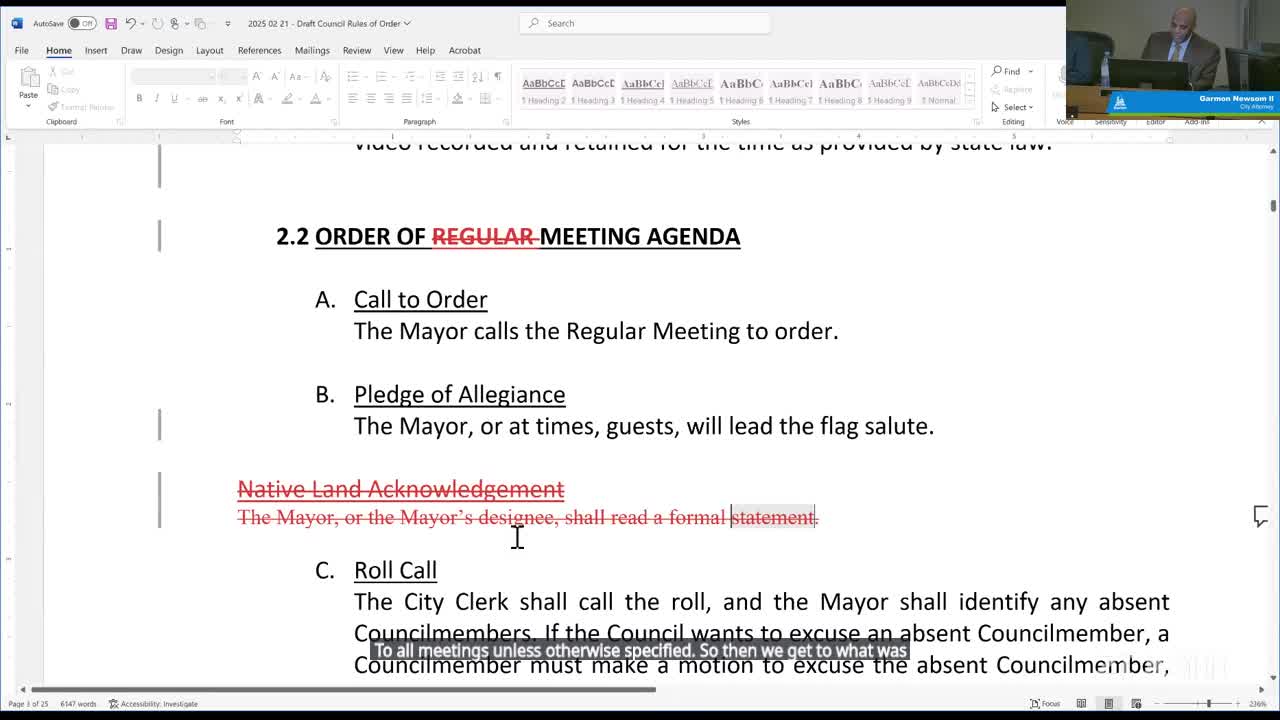1280x720 pixels.
Task: Expand the Paste options dropdown
Action: click(x=28, y=105)
